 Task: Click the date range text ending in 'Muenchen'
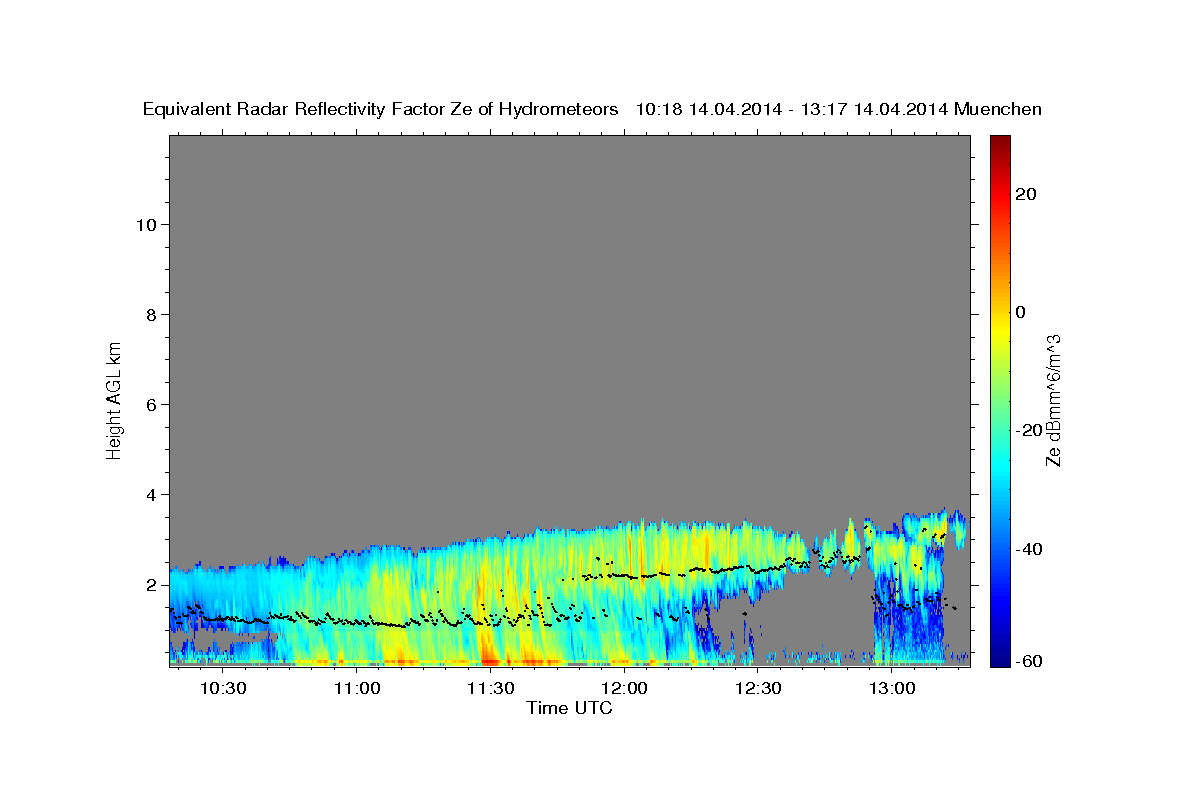[x=839, y=109]
